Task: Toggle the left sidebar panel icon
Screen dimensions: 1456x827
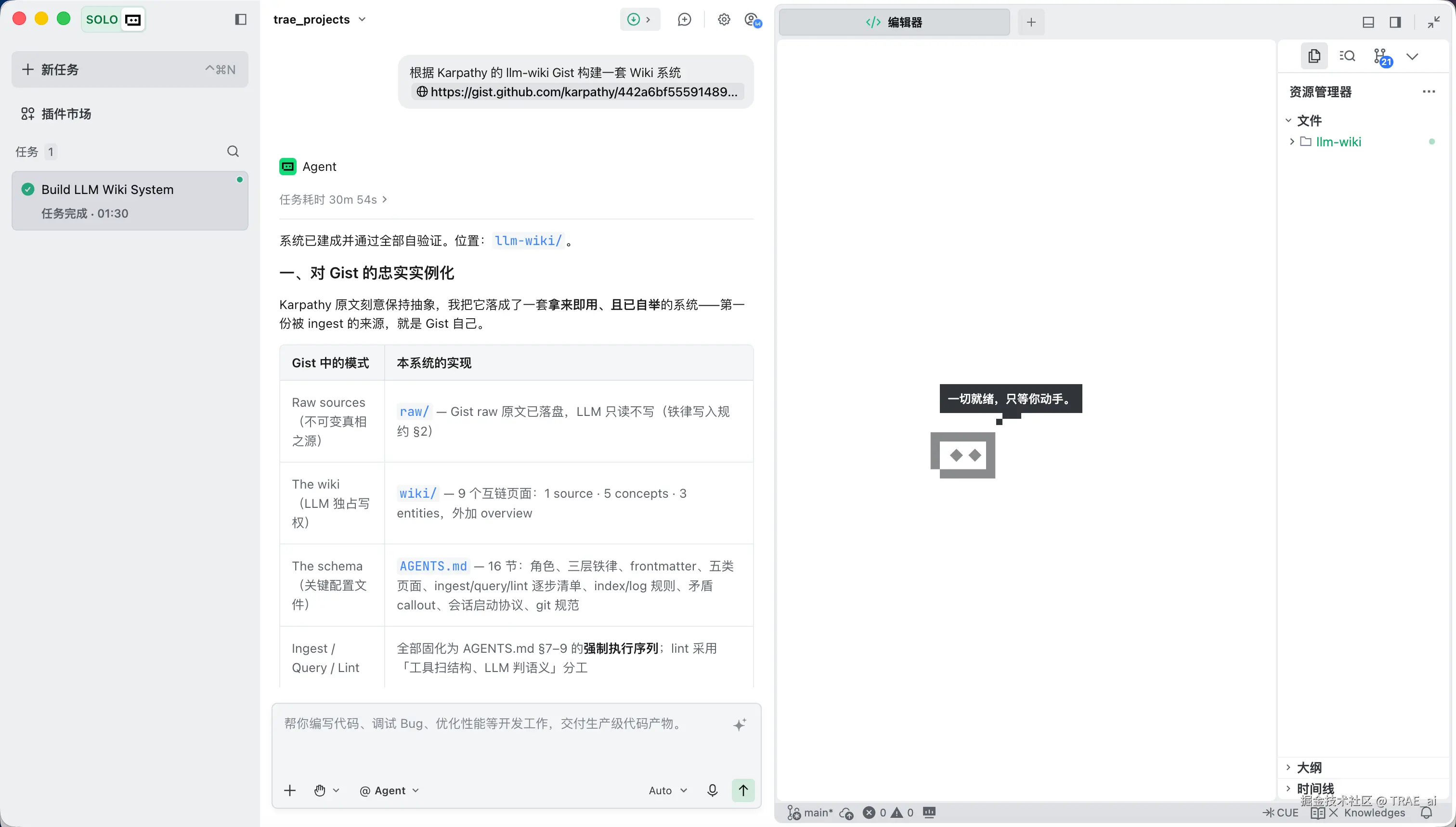Action: [x=240, y=19]
